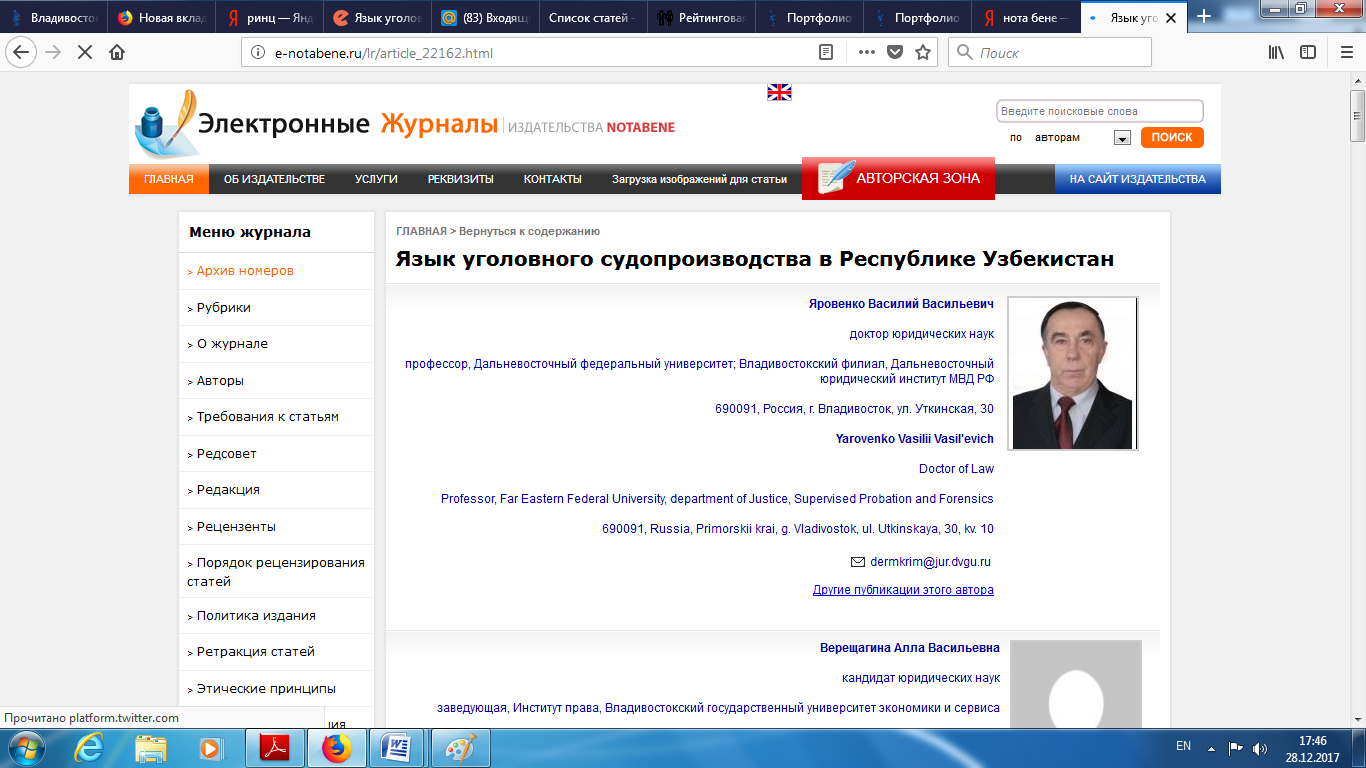Select Архив номеров in journal menu
1366x768 pixels.
click(245, 271)
